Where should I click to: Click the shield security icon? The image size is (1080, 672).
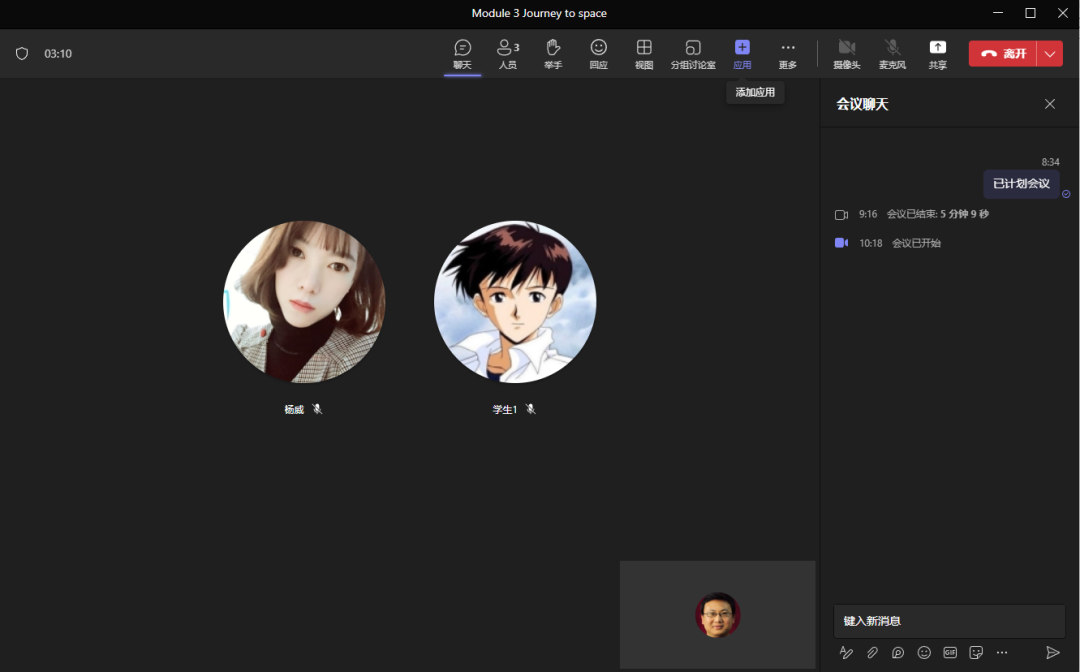point(22,54)
